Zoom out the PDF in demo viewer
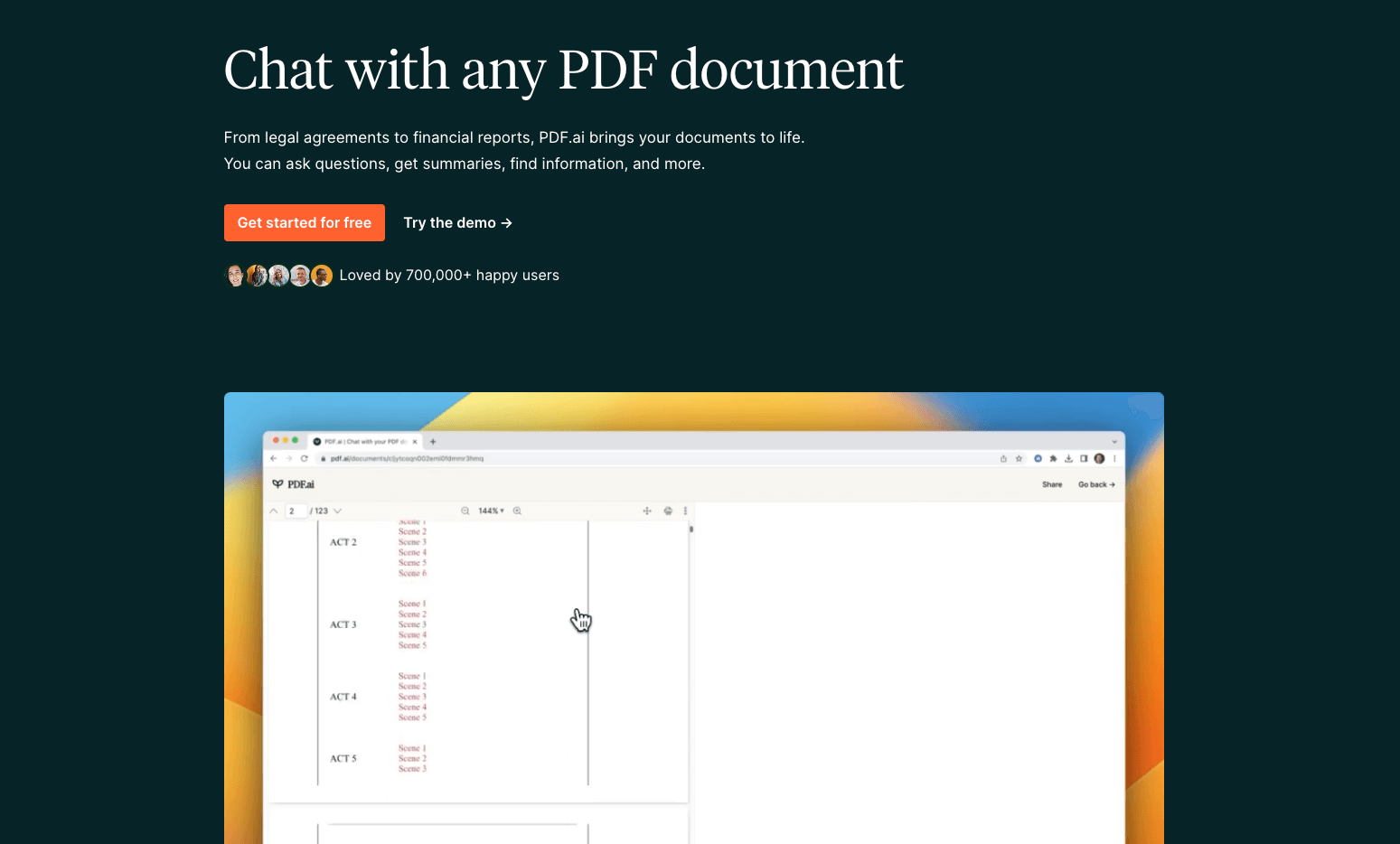1400x844 pixels. (465, 511)
